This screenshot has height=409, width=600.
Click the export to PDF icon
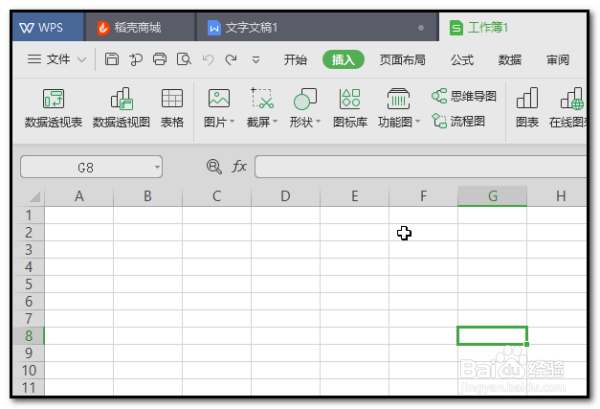pos(136,59)
